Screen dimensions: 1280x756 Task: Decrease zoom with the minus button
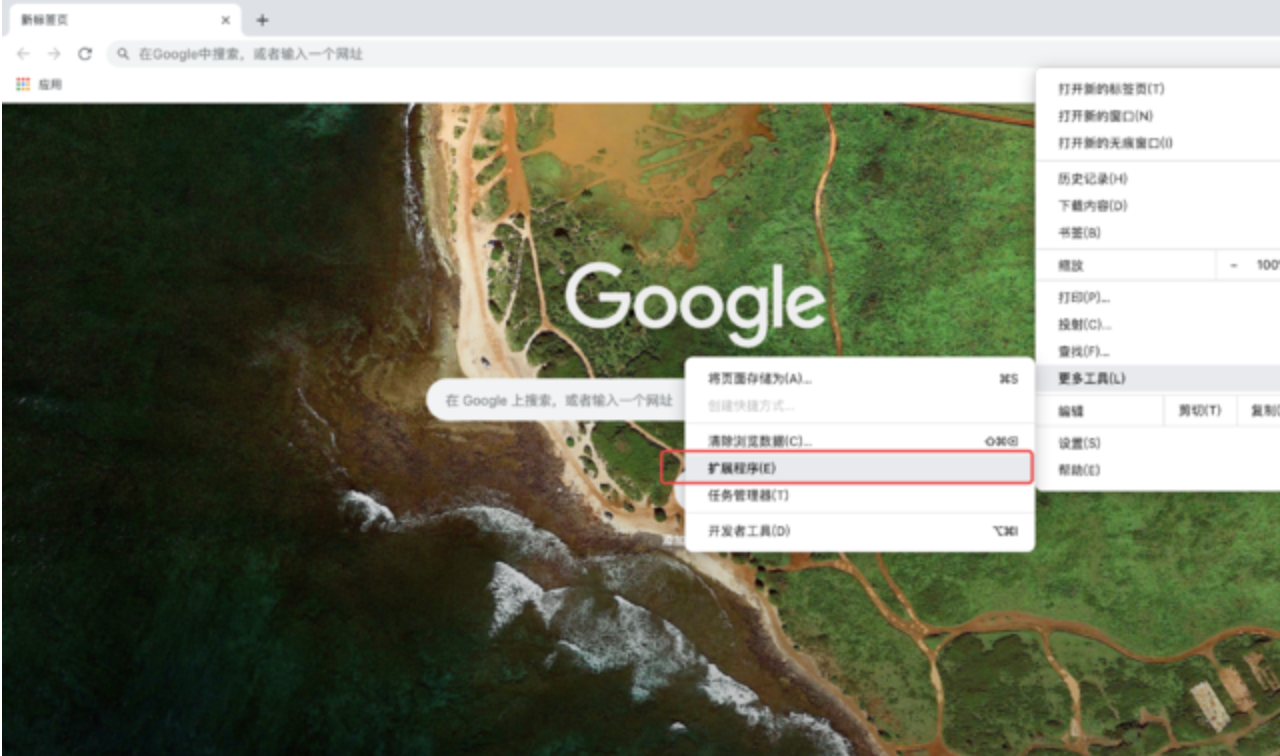(x=1234, y=266)
